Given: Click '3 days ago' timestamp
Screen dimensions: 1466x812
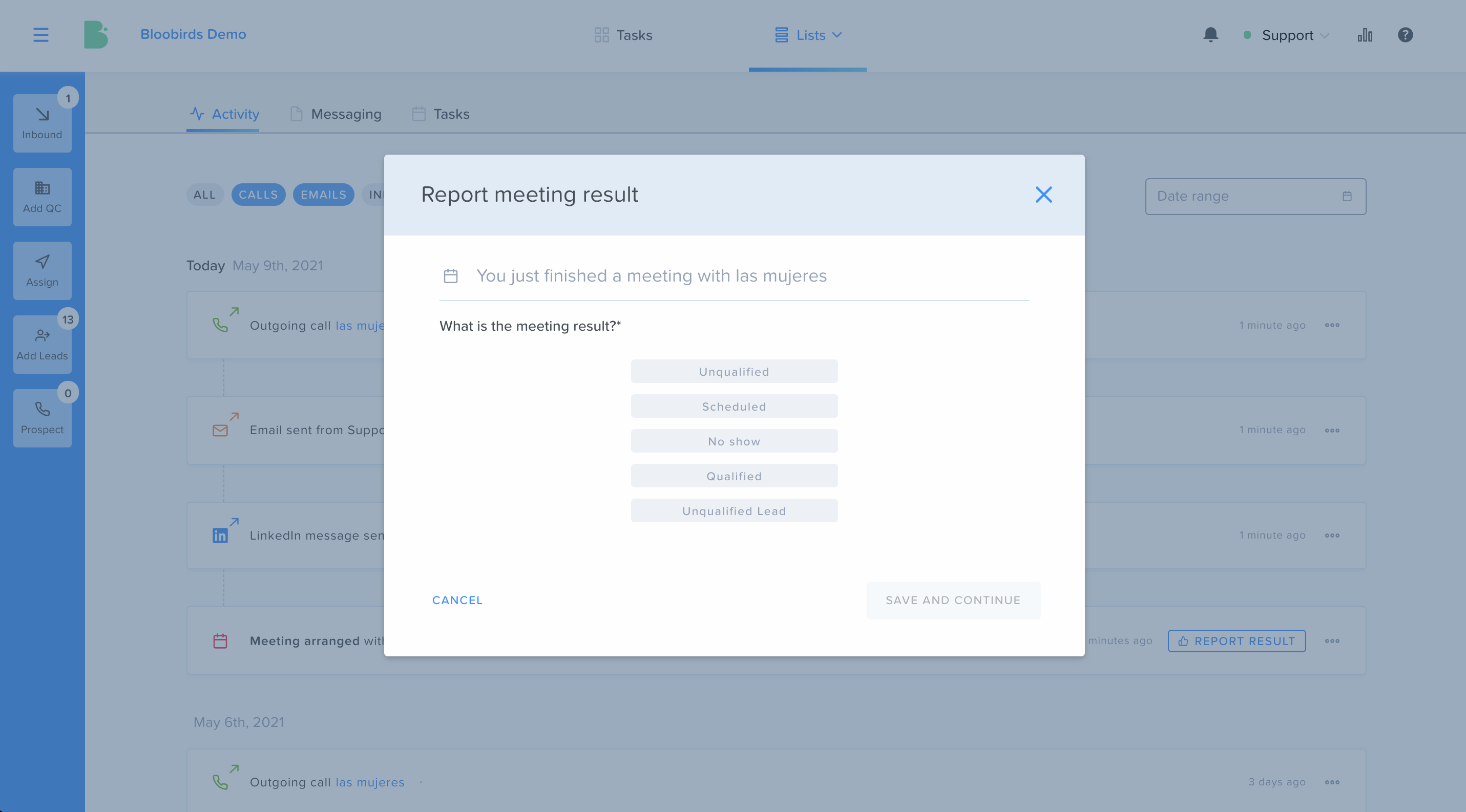Looking at the screenshot, I should [1276, 782].
